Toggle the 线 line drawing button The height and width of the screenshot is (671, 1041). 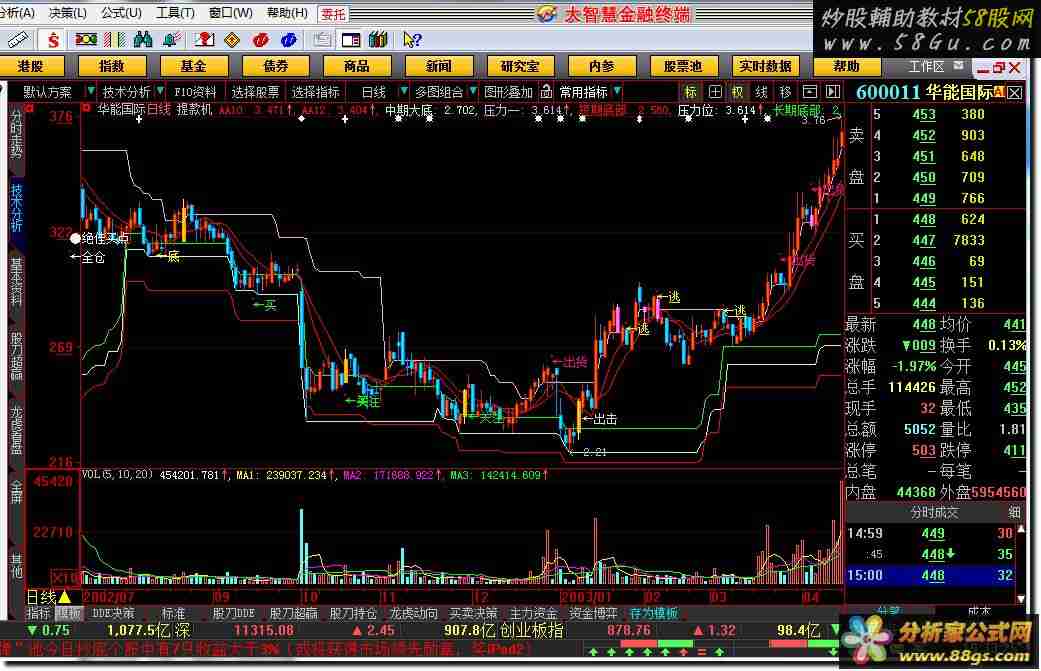click(x=762, y=92)
